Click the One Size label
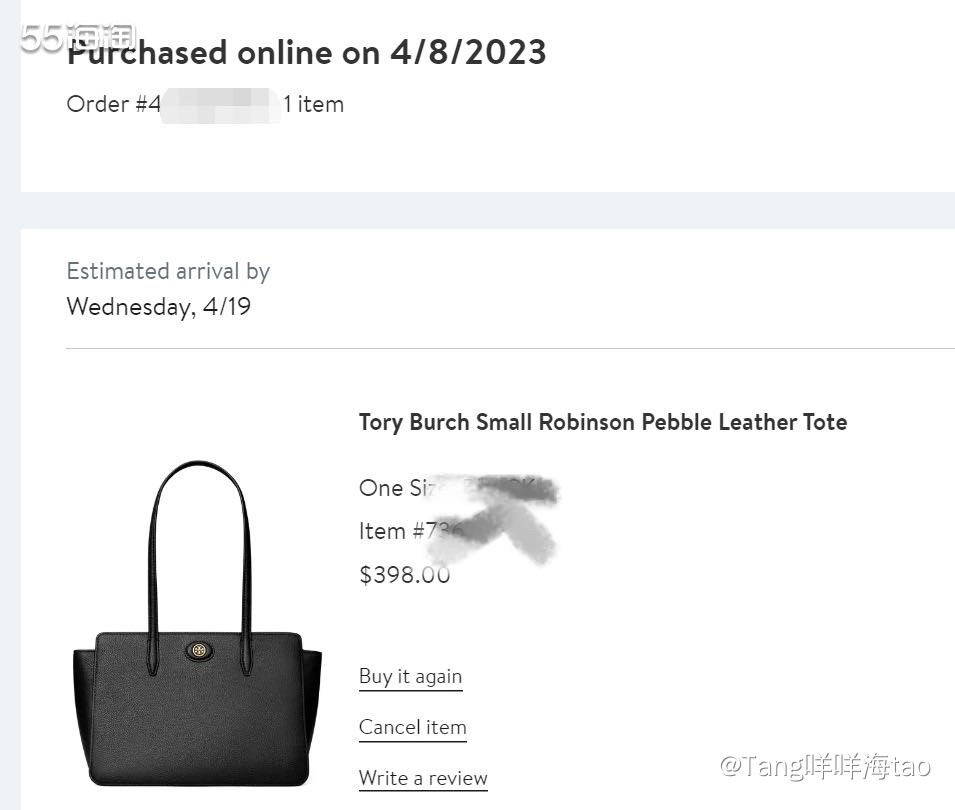Viewport: 955px width, 810px height. [x=395, y=488]
